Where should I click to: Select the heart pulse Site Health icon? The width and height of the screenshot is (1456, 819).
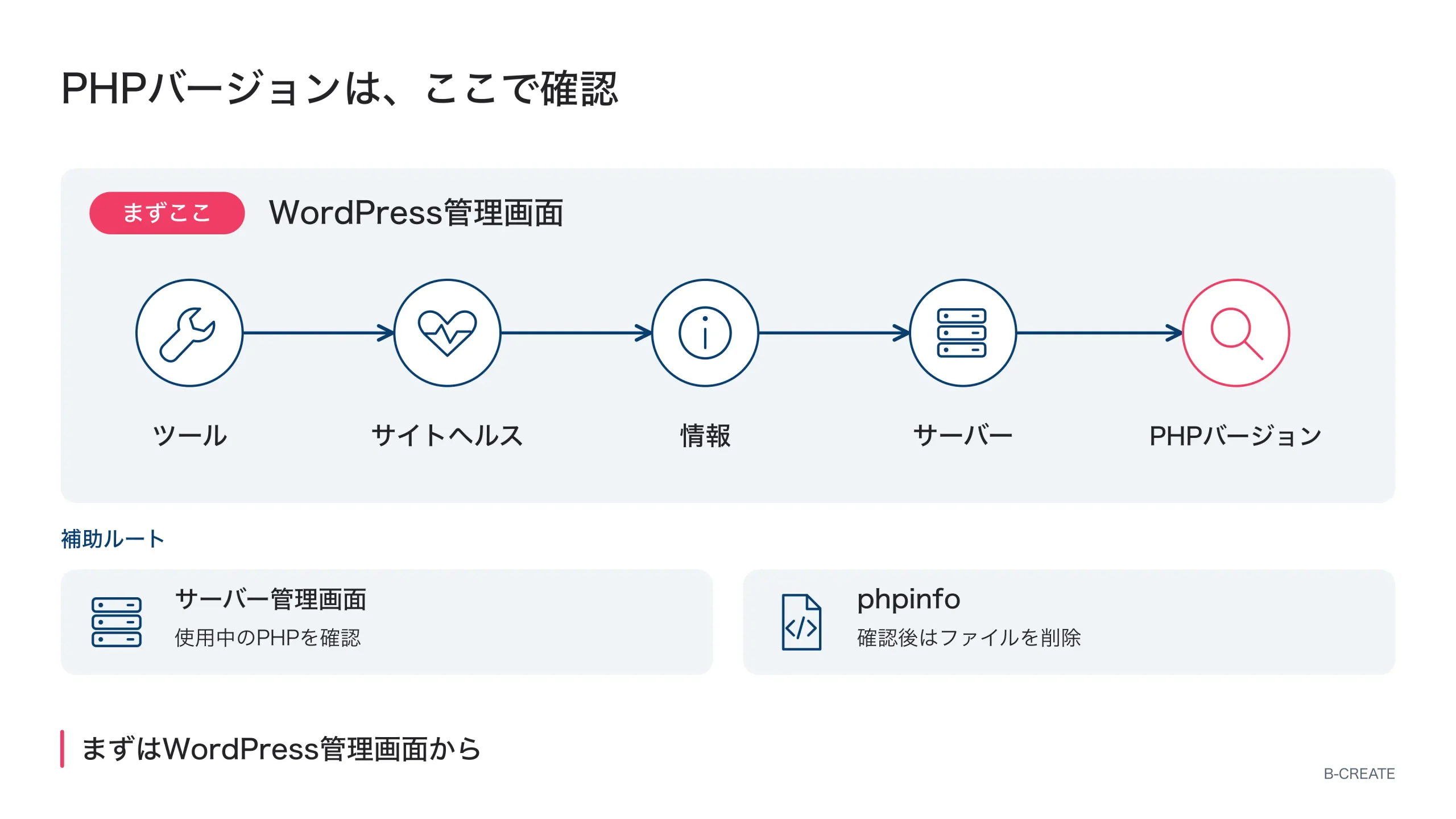coord(447,333)
